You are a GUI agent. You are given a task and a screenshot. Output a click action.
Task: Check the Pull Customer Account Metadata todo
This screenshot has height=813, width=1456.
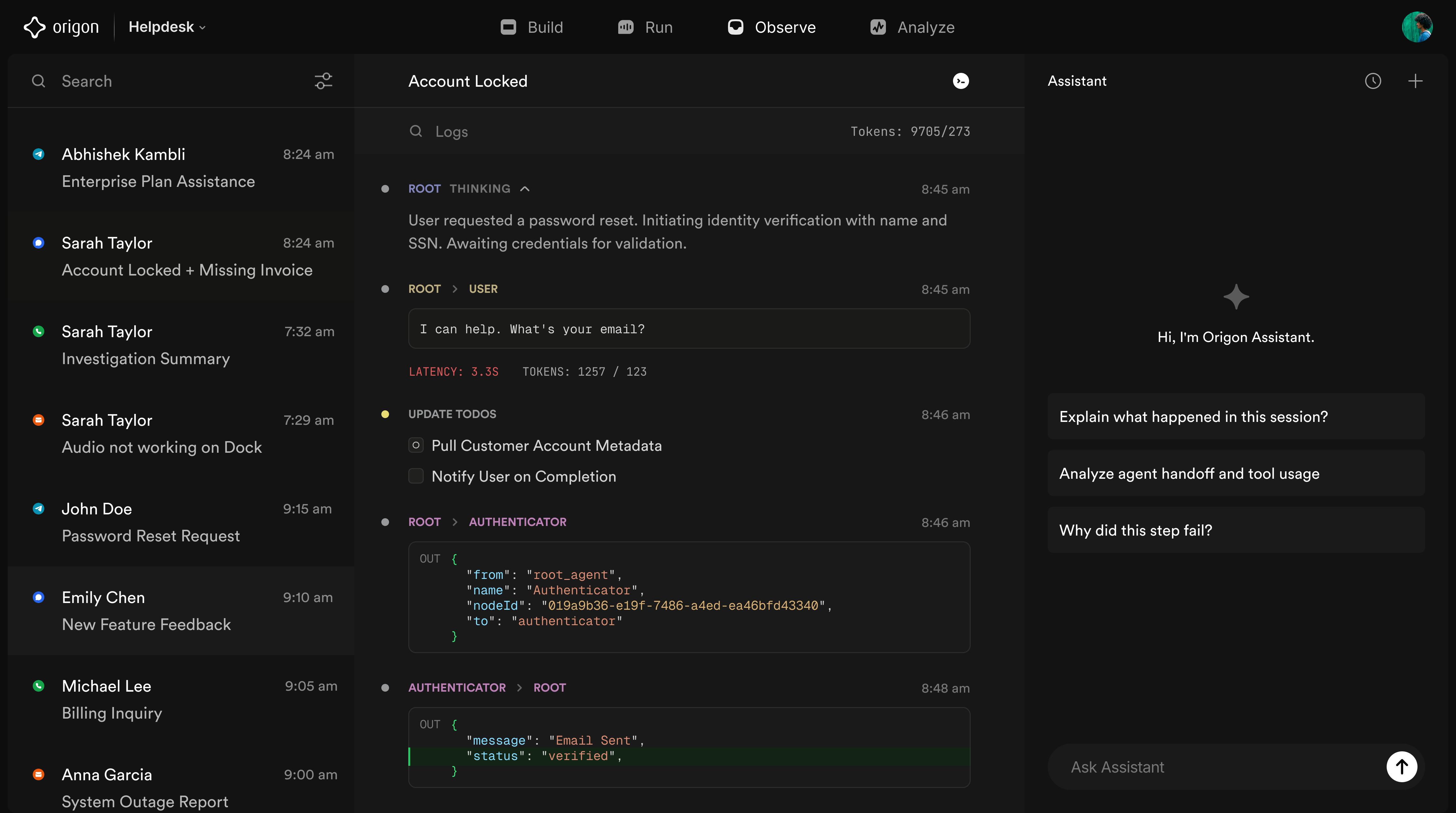(416, 445)
